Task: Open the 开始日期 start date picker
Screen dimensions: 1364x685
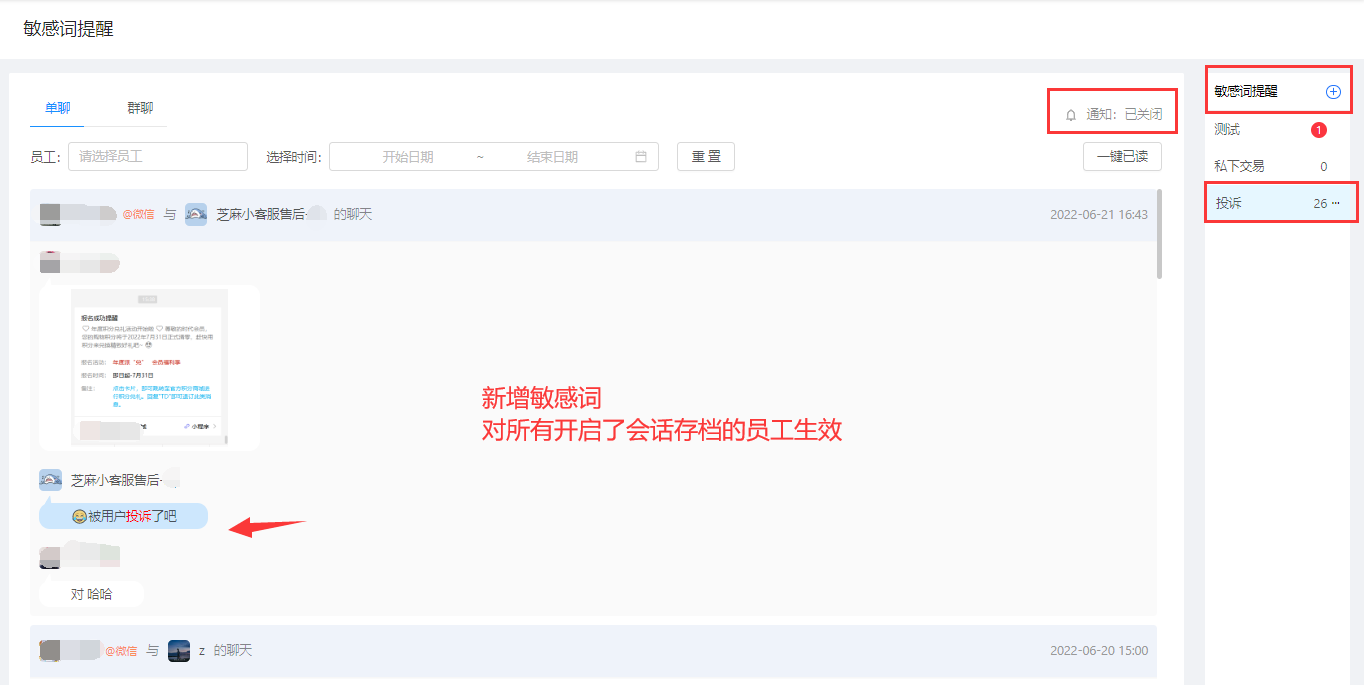Action: [408, 157]
